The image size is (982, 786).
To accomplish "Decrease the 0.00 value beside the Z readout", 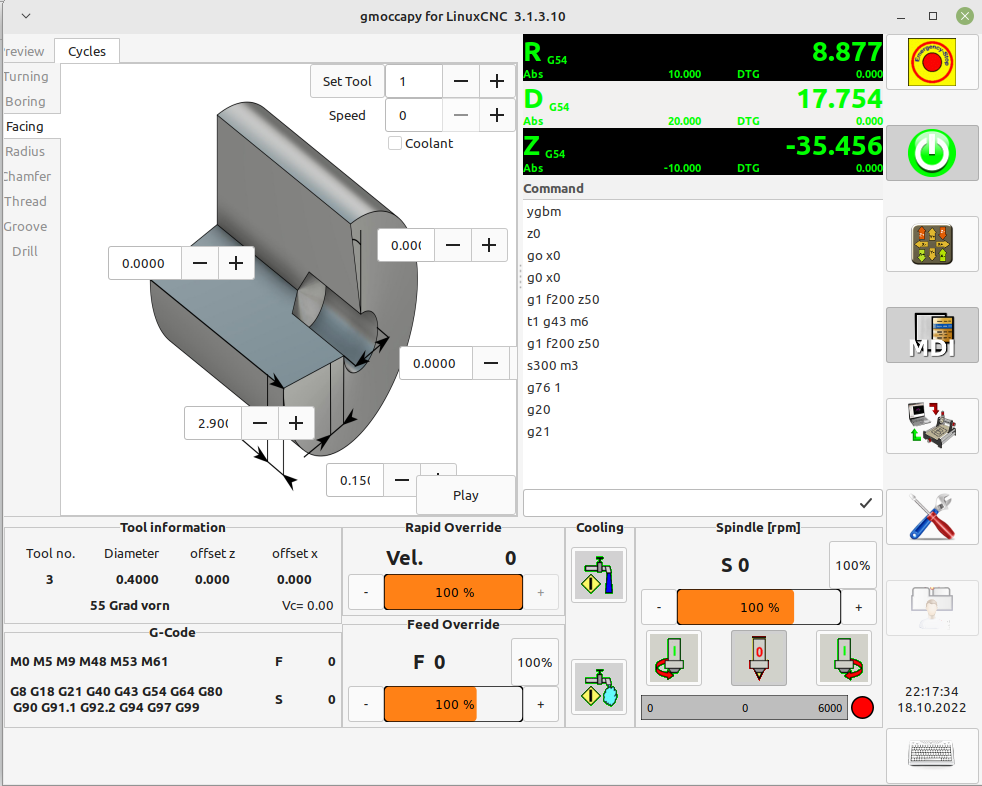I will (453, 246).
